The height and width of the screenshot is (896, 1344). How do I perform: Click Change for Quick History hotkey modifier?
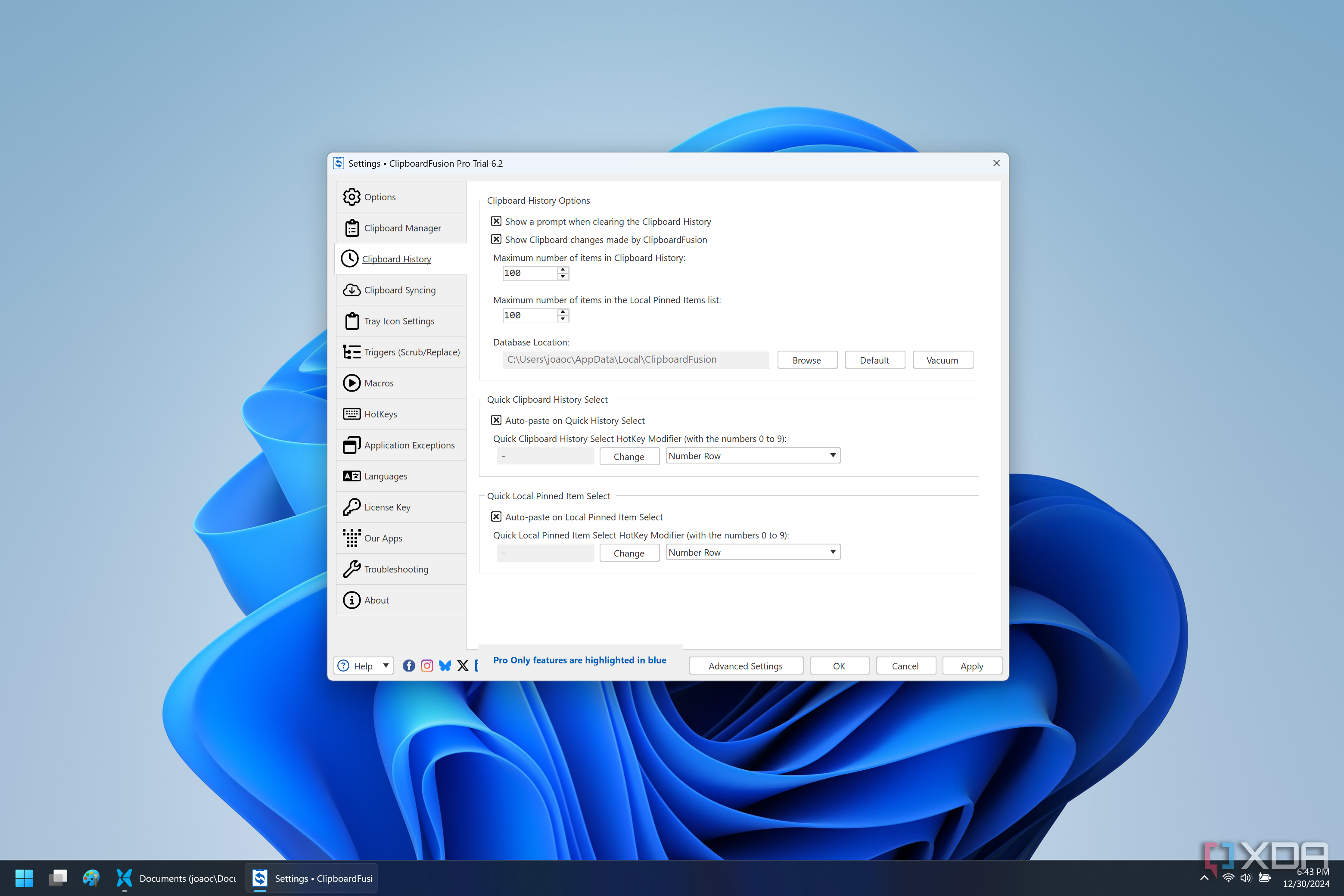coord(629,457)
